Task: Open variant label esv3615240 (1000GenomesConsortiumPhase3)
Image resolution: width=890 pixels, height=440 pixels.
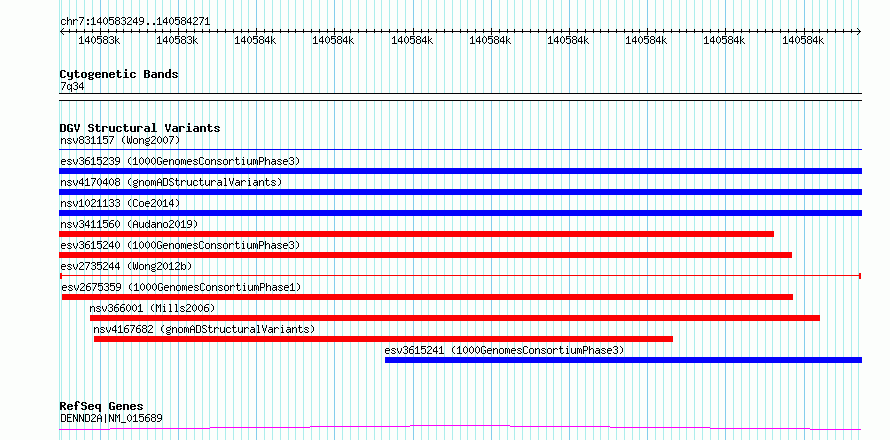Action: point(179,245)
